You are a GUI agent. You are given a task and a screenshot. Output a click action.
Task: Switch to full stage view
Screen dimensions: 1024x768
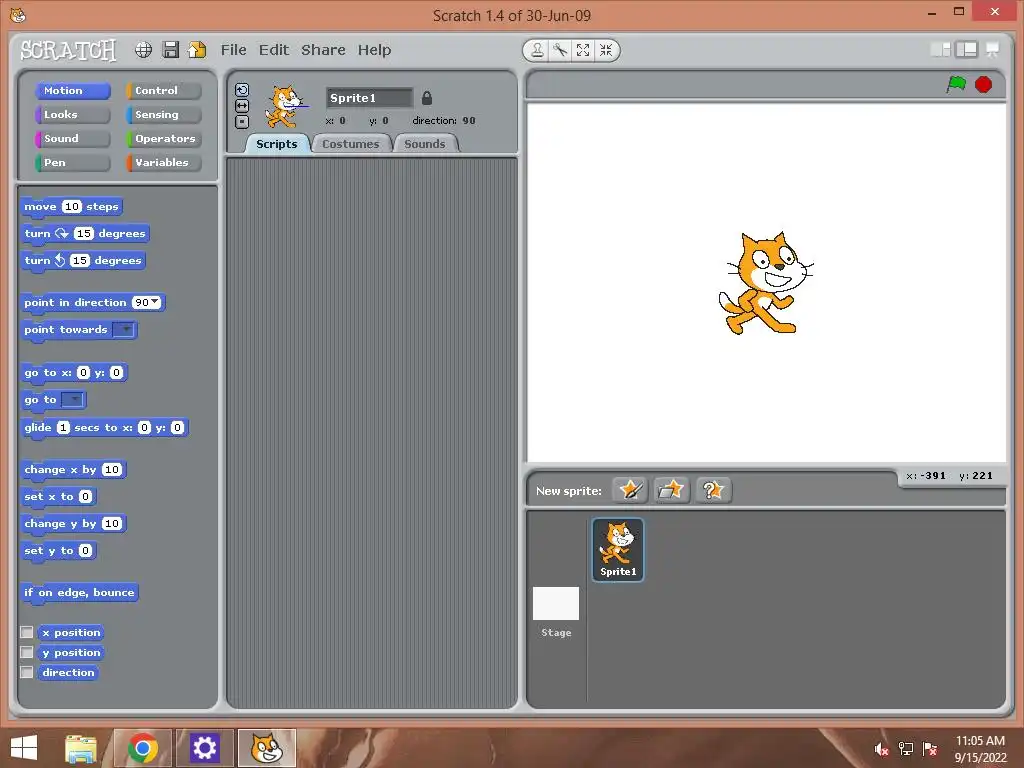click(967, 50)
